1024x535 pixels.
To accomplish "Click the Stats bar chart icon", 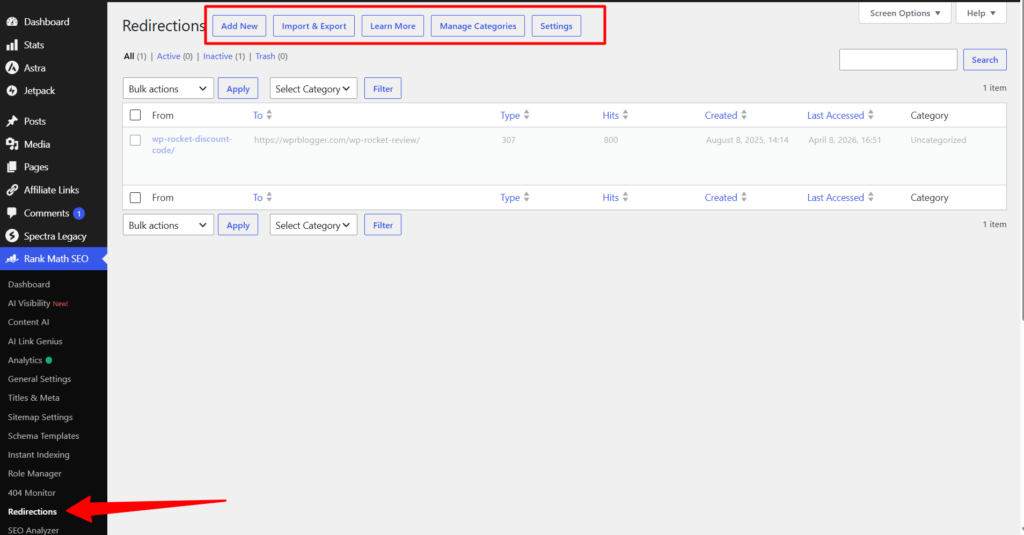I will 12,44.
